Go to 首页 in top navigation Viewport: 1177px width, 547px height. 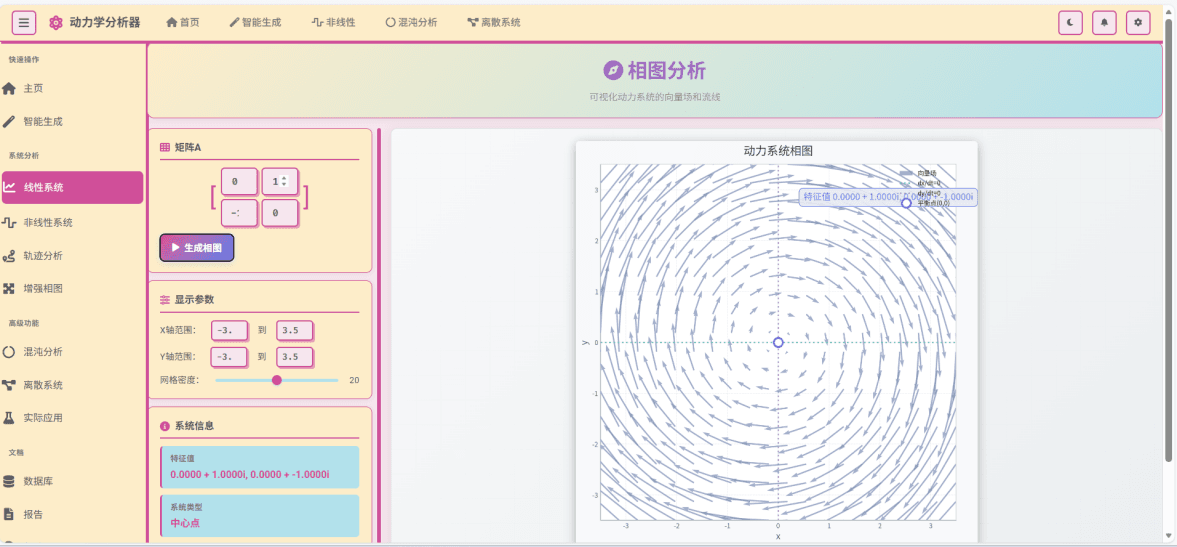(183, 23)
